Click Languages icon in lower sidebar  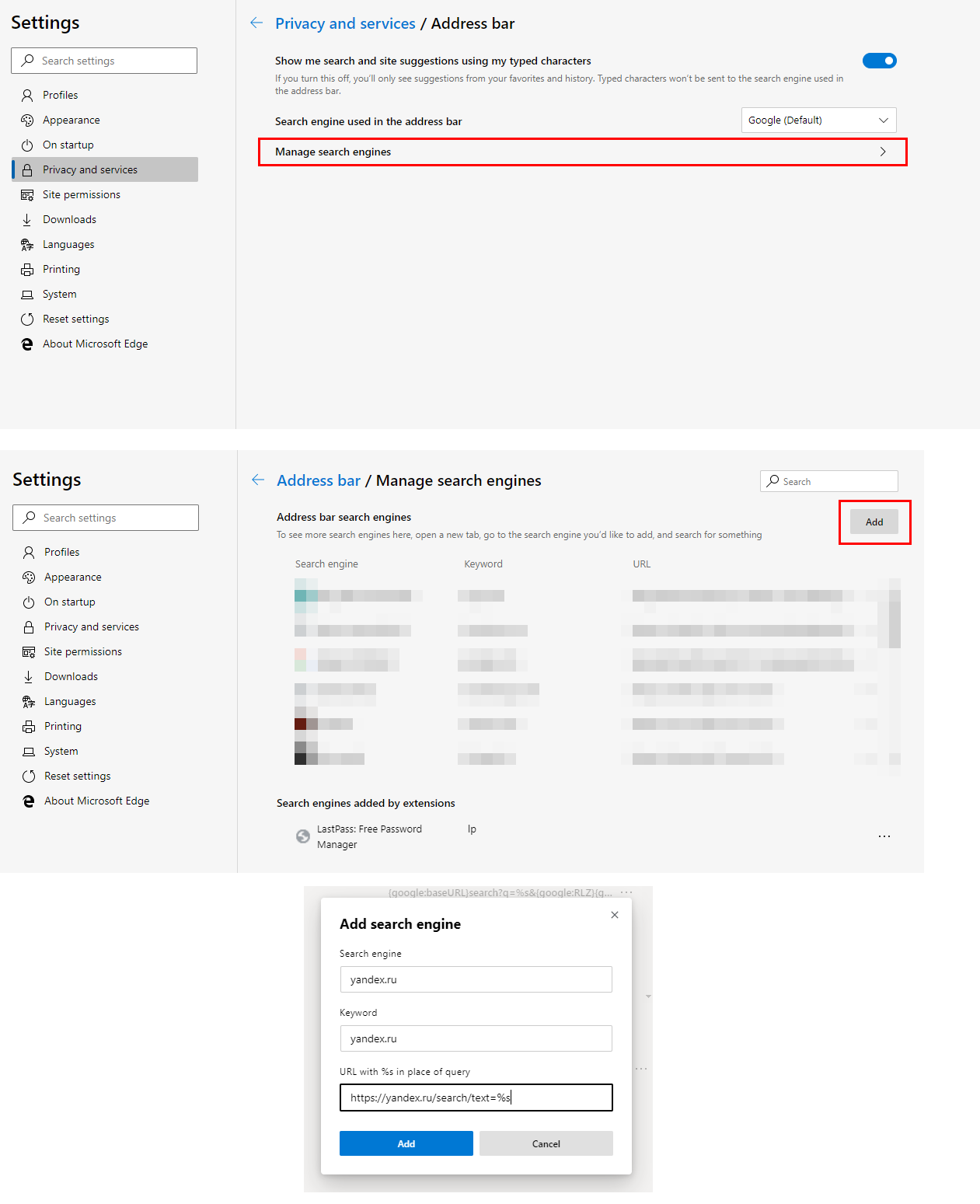(x=29, y=701)
